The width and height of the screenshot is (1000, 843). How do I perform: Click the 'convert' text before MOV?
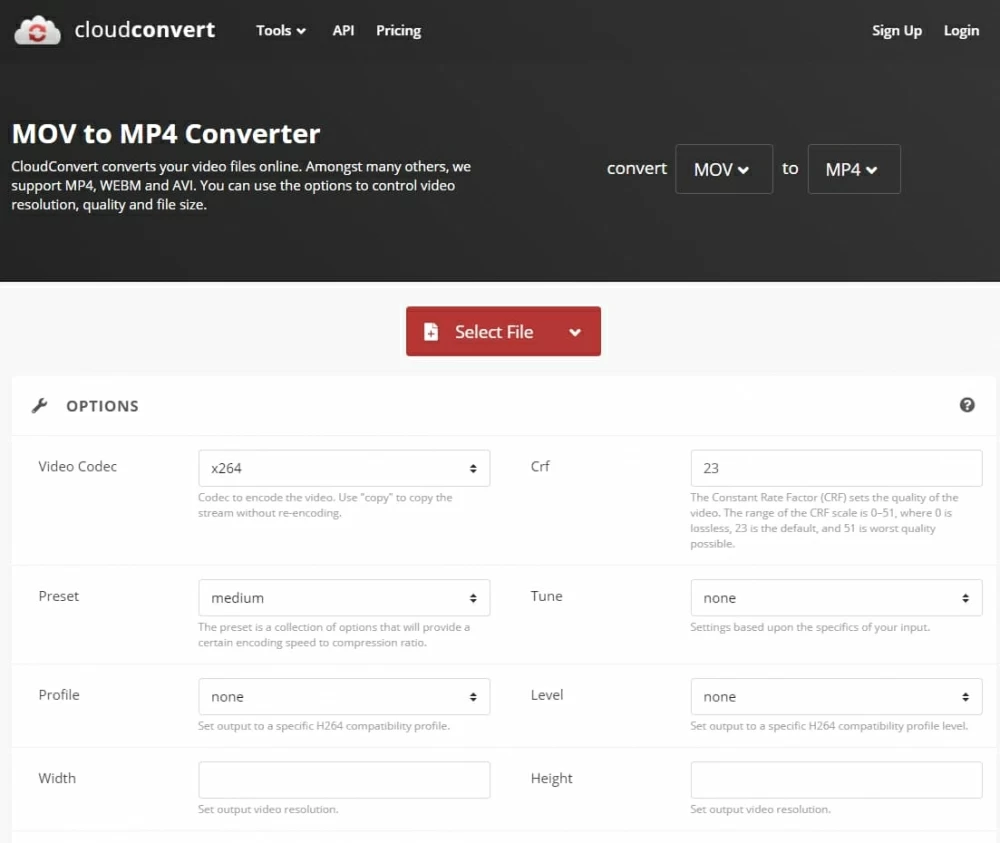click(636, 168)
